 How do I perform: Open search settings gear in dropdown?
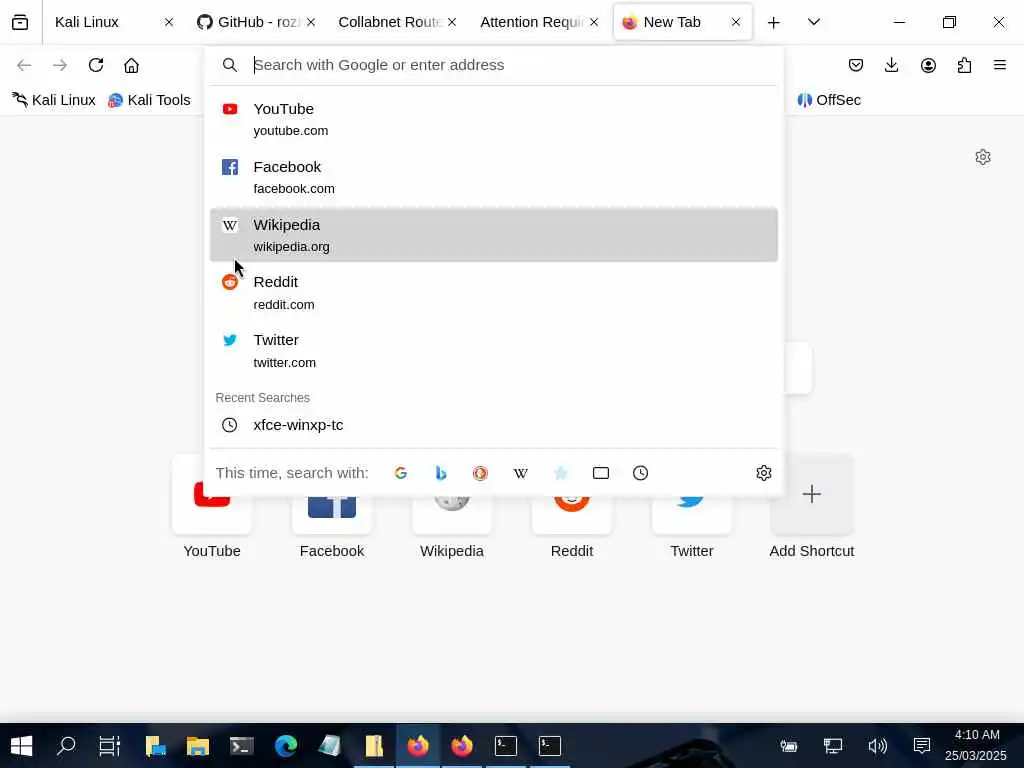pos(764,473)
